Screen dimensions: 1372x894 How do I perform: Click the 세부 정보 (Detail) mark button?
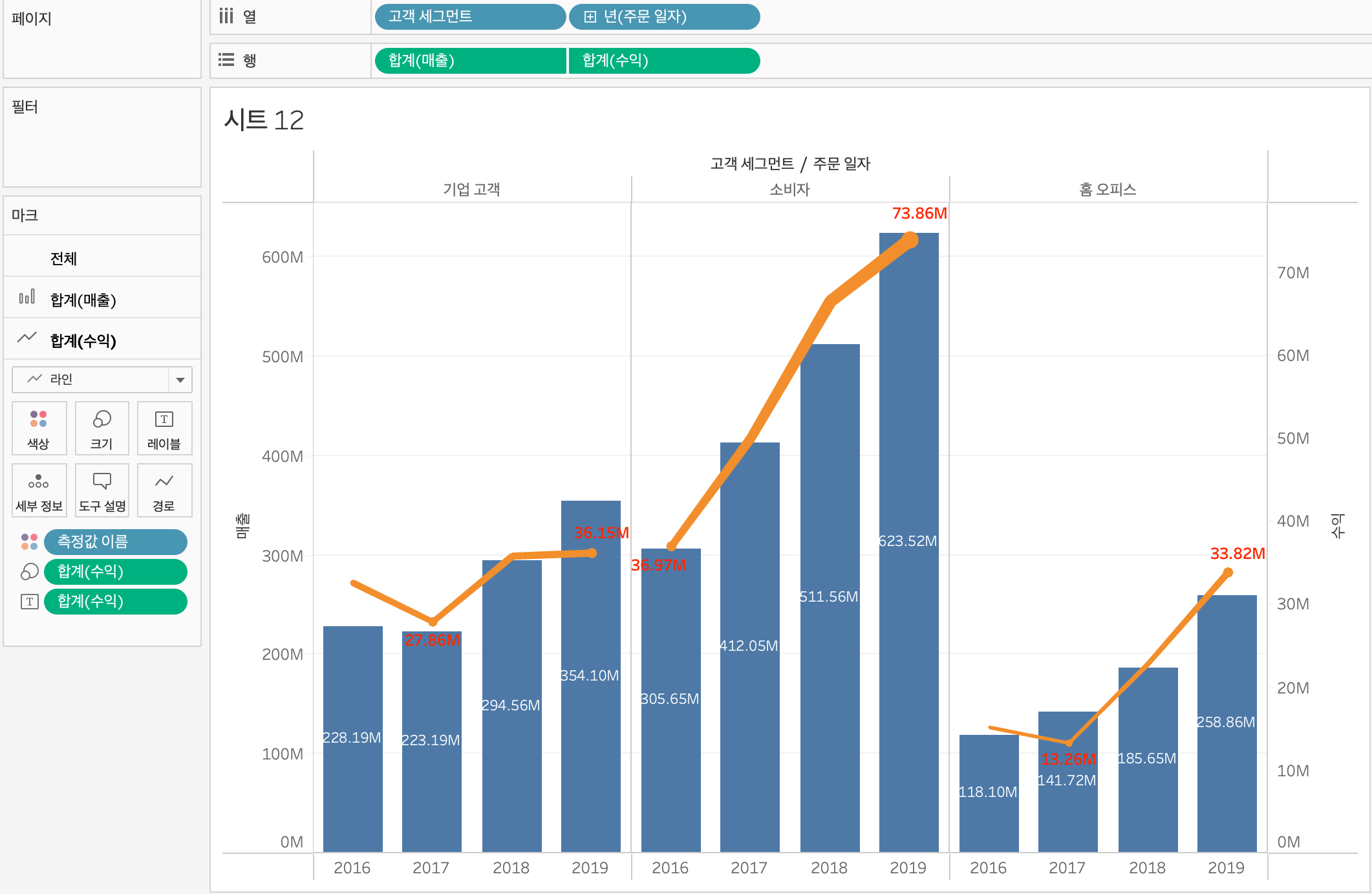(x=39, y=490)
